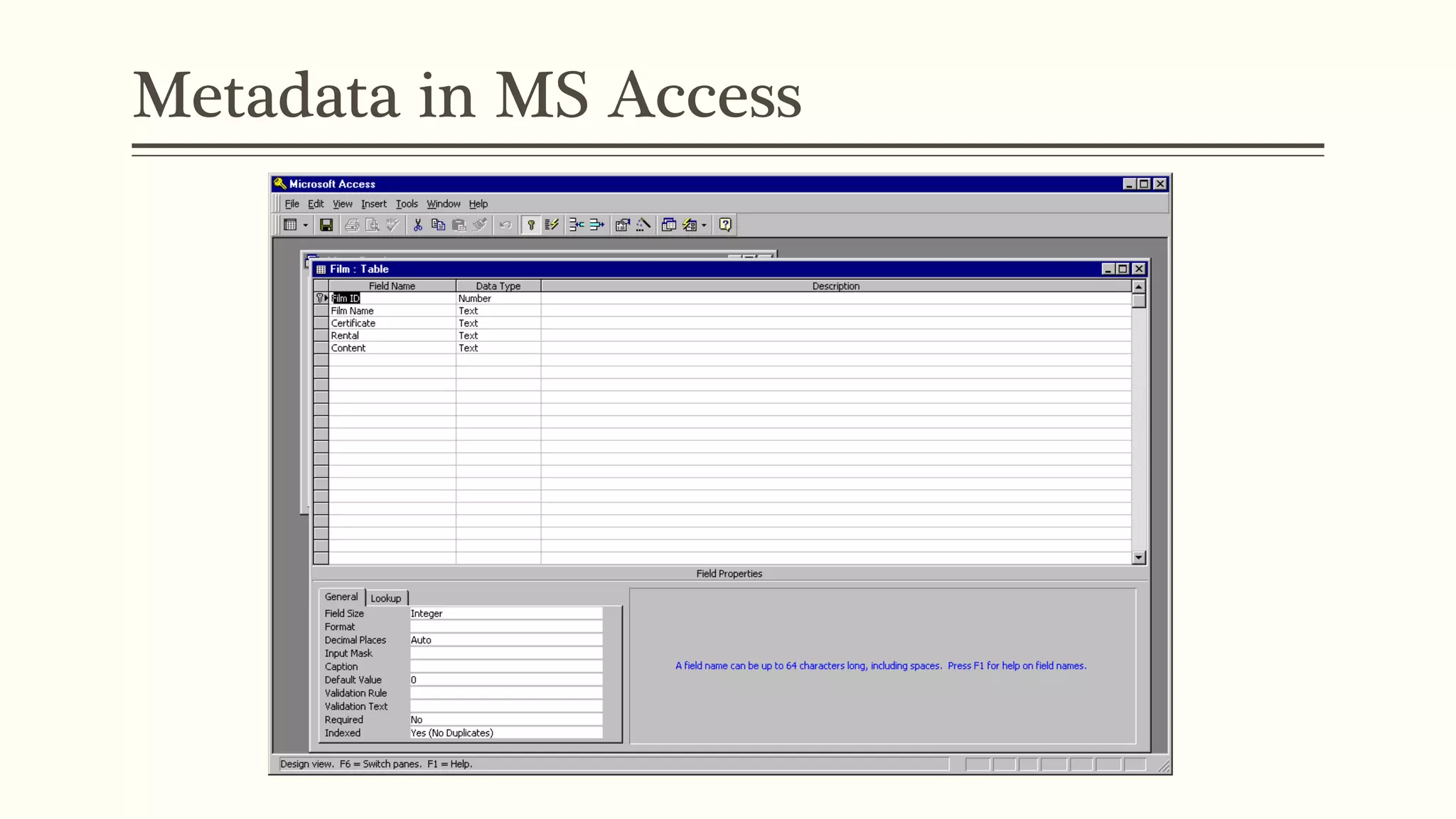Run the Spelling check icon
Viewport: 1456px width, 819px height.
pos(392,225)
